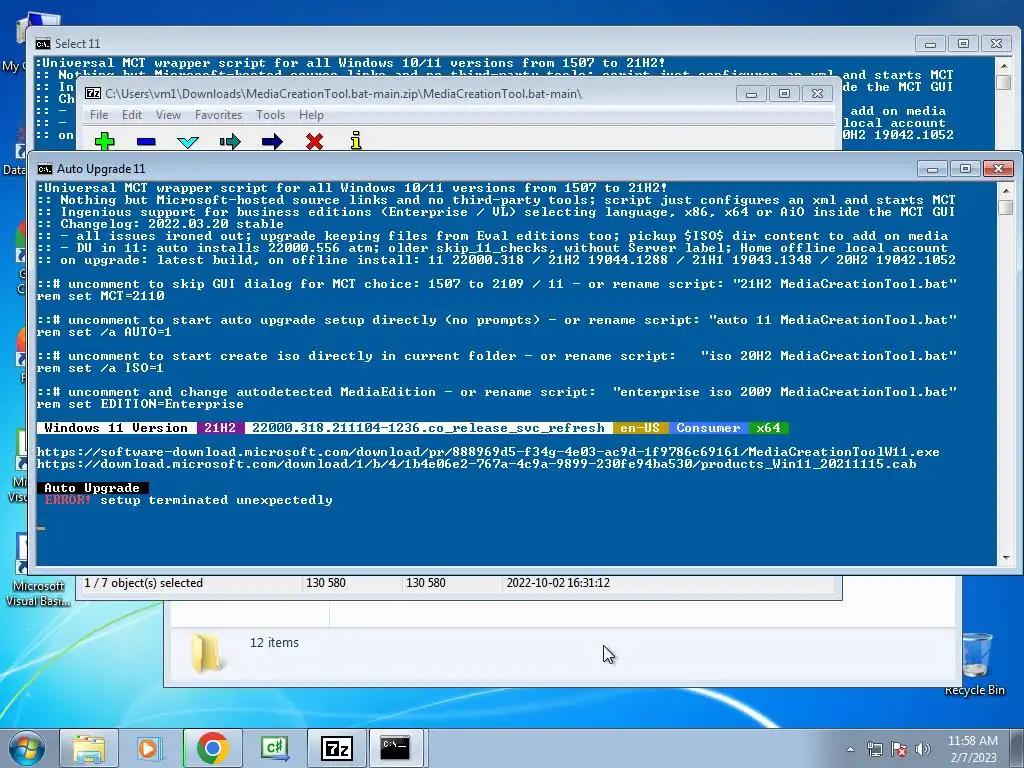Click the products_Win11_20211115.cab URL line
Screen dimensions: 1024x768
(476, 464)
